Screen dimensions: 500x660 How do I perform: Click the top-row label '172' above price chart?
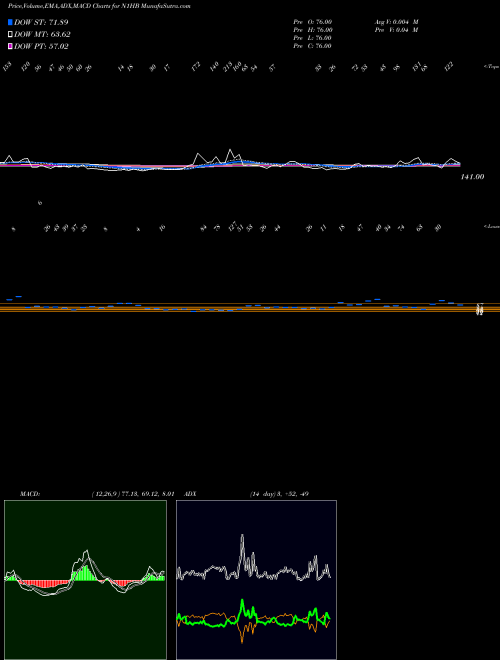point(196,67)
